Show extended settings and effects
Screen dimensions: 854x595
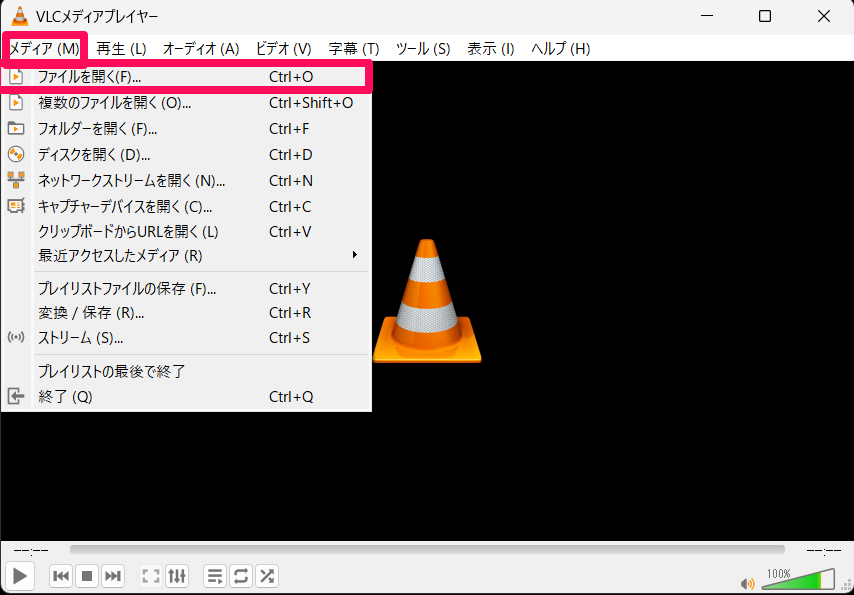click(x=177, y=575)
